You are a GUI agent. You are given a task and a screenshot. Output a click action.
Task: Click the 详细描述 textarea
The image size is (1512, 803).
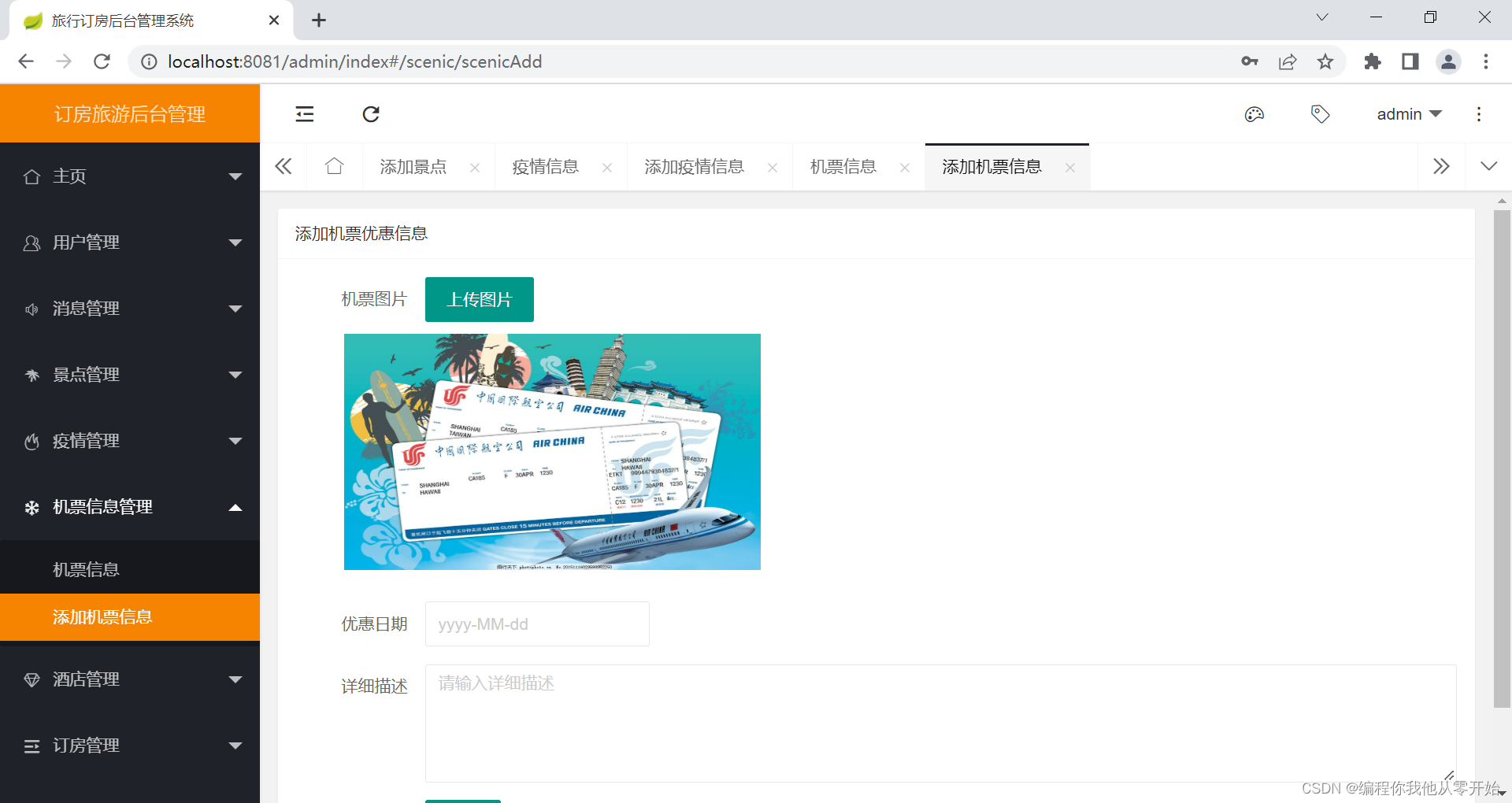pyautogui.click(x=940, y=723)
